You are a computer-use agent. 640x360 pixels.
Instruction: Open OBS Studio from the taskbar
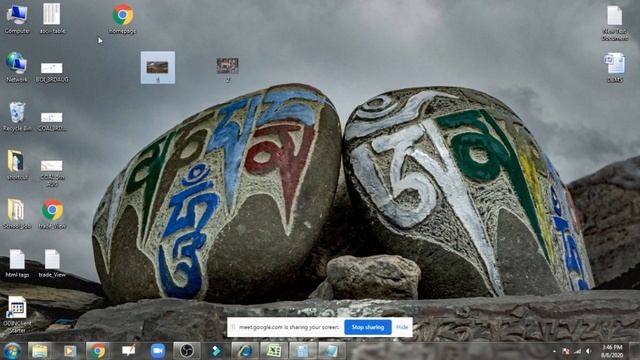(187, 351)
